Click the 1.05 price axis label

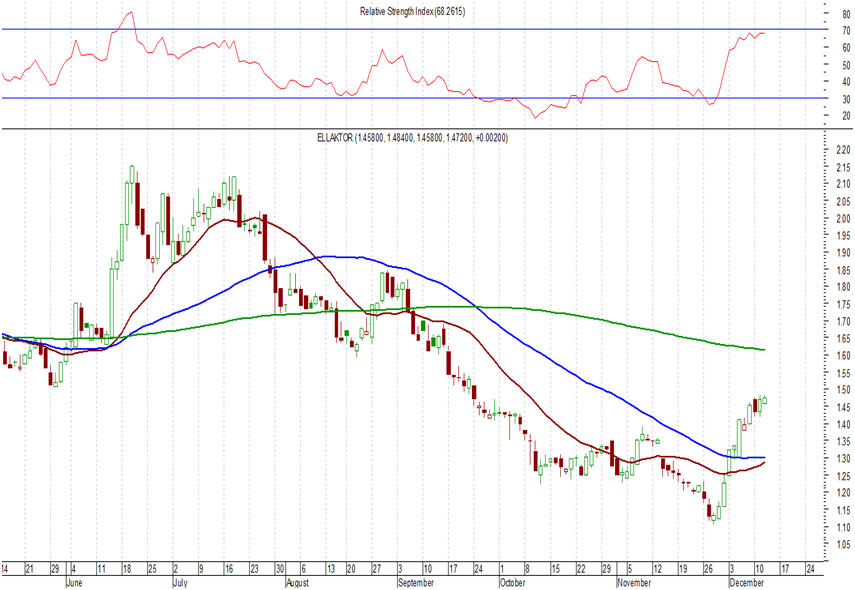click(x=843, y=544)
